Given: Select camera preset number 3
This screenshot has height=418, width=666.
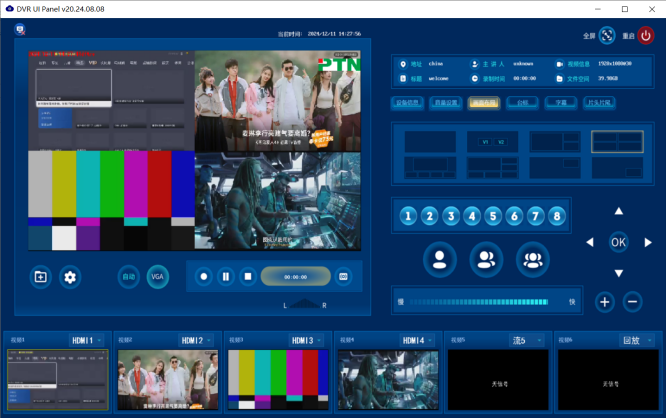Looking at the screenshot, I should click(x=451, y=216).
